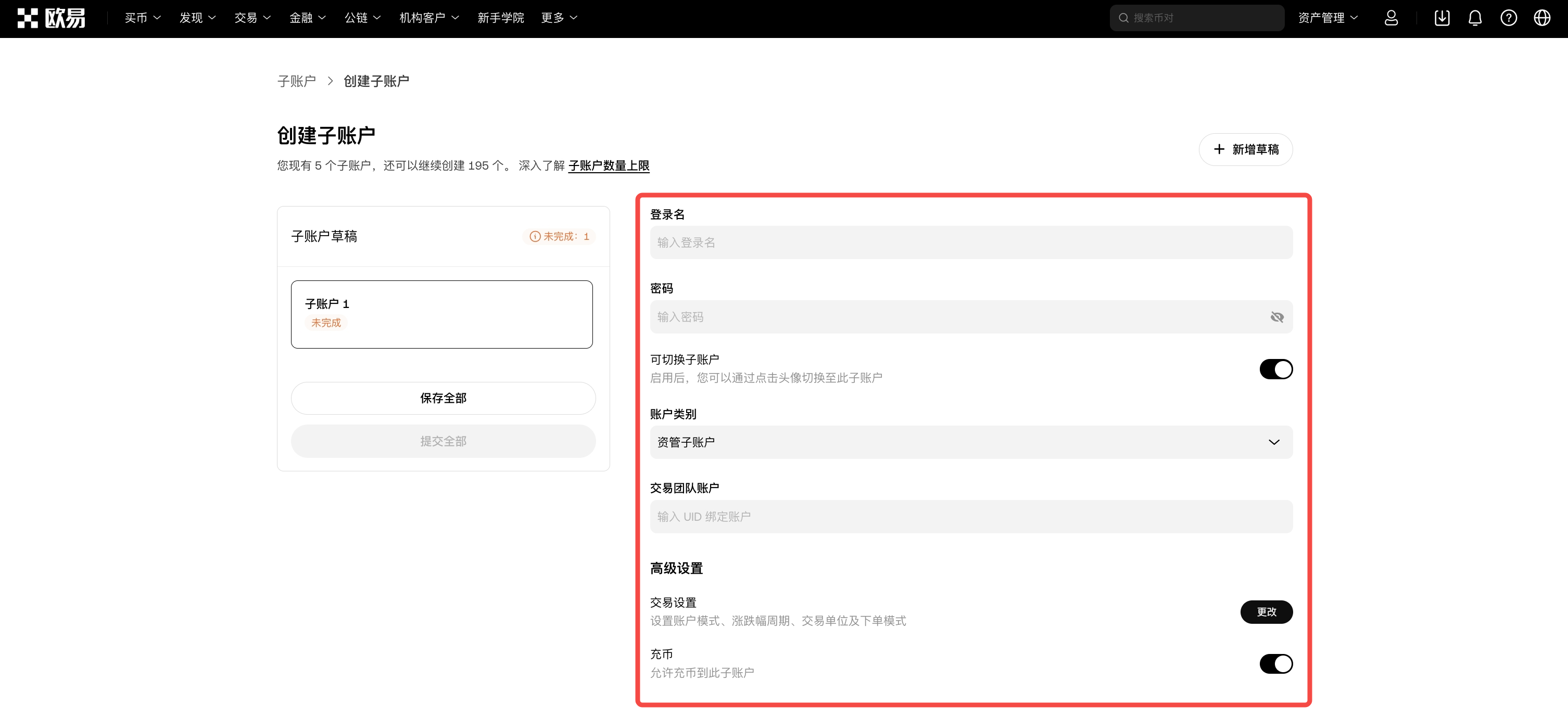Click the plus icon for 新增草稿
This screenshot has width=1568, height=719.
click(x=1219, y=150)
